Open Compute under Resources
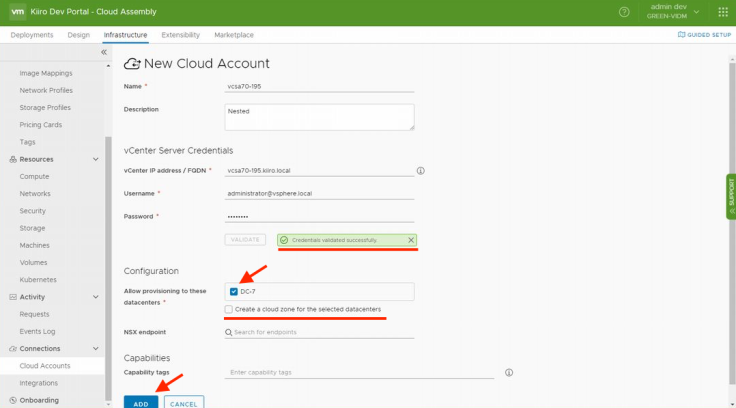The image size is (736, 408). click(34, 177)
